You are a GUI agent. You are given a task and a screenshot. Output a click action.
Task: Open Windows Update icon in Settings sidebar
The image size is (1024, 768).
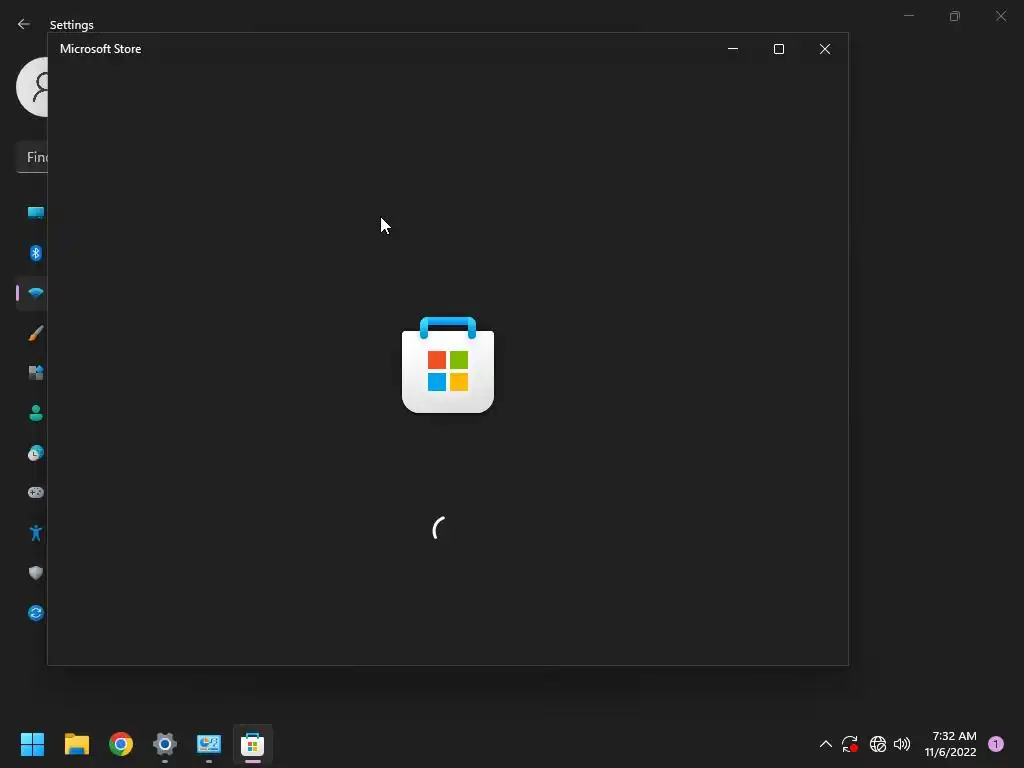35,613
